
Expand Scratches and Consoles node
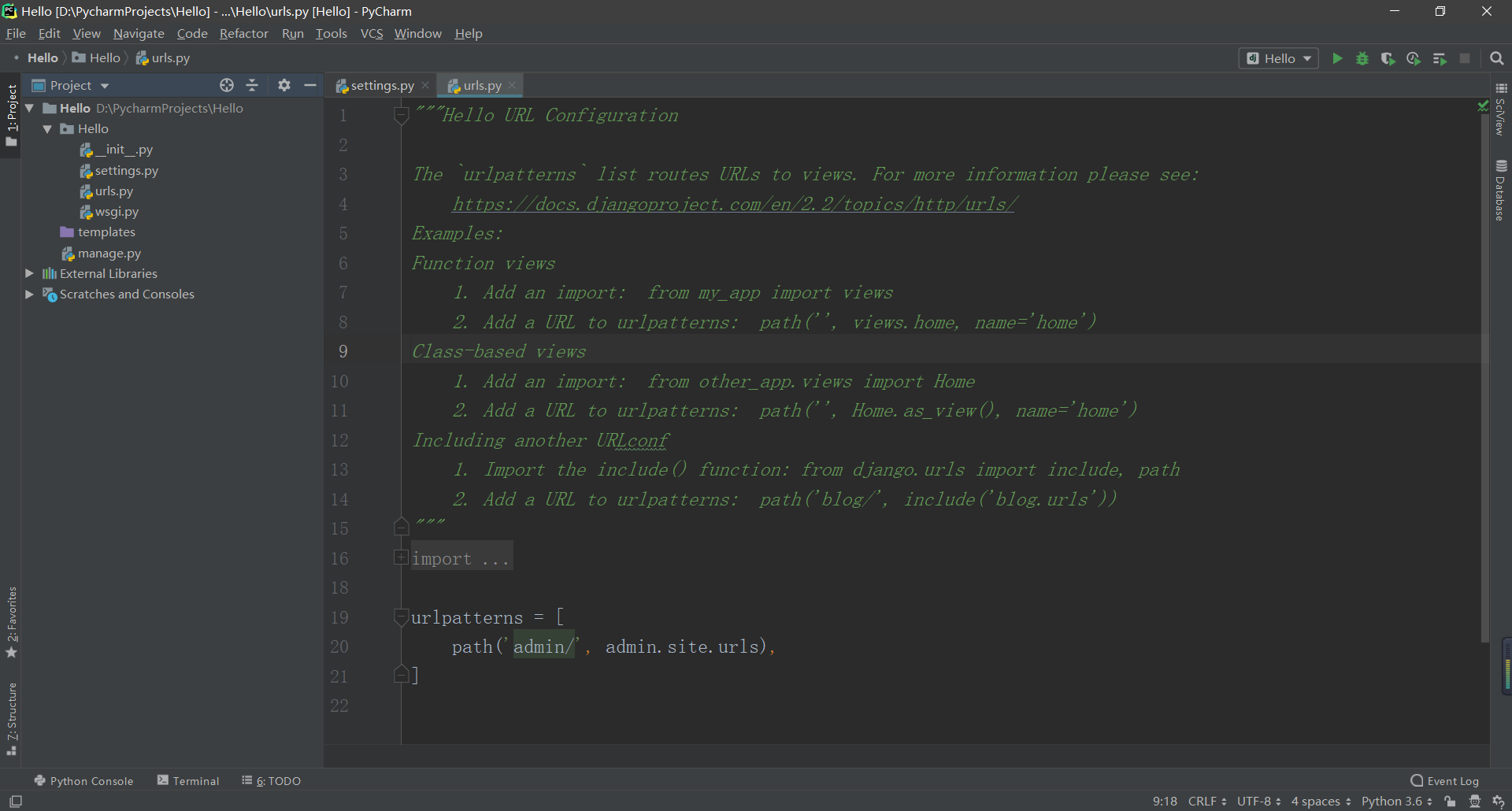tap(30, 294)
